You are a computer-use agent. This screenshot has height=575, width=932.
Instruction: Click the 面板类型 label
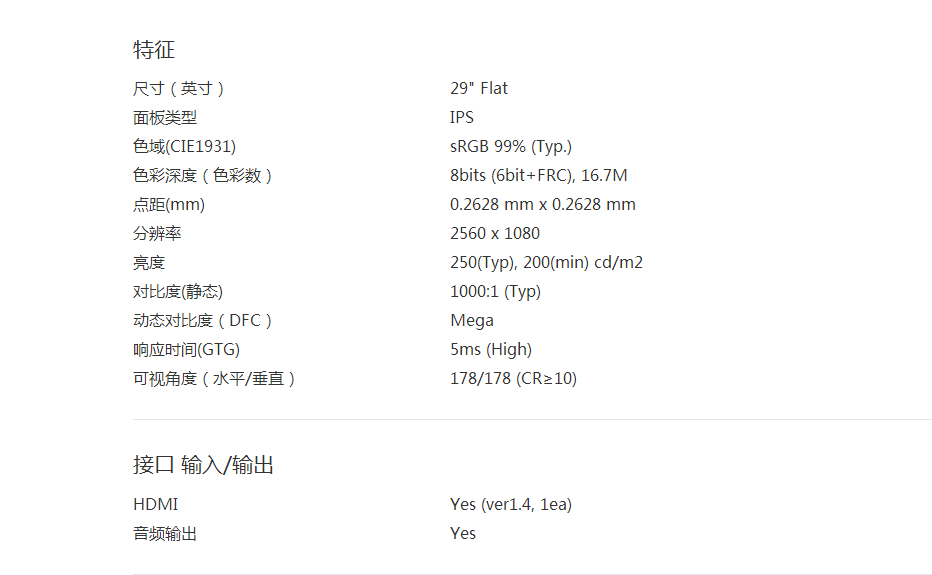click(x=165, y=117)
